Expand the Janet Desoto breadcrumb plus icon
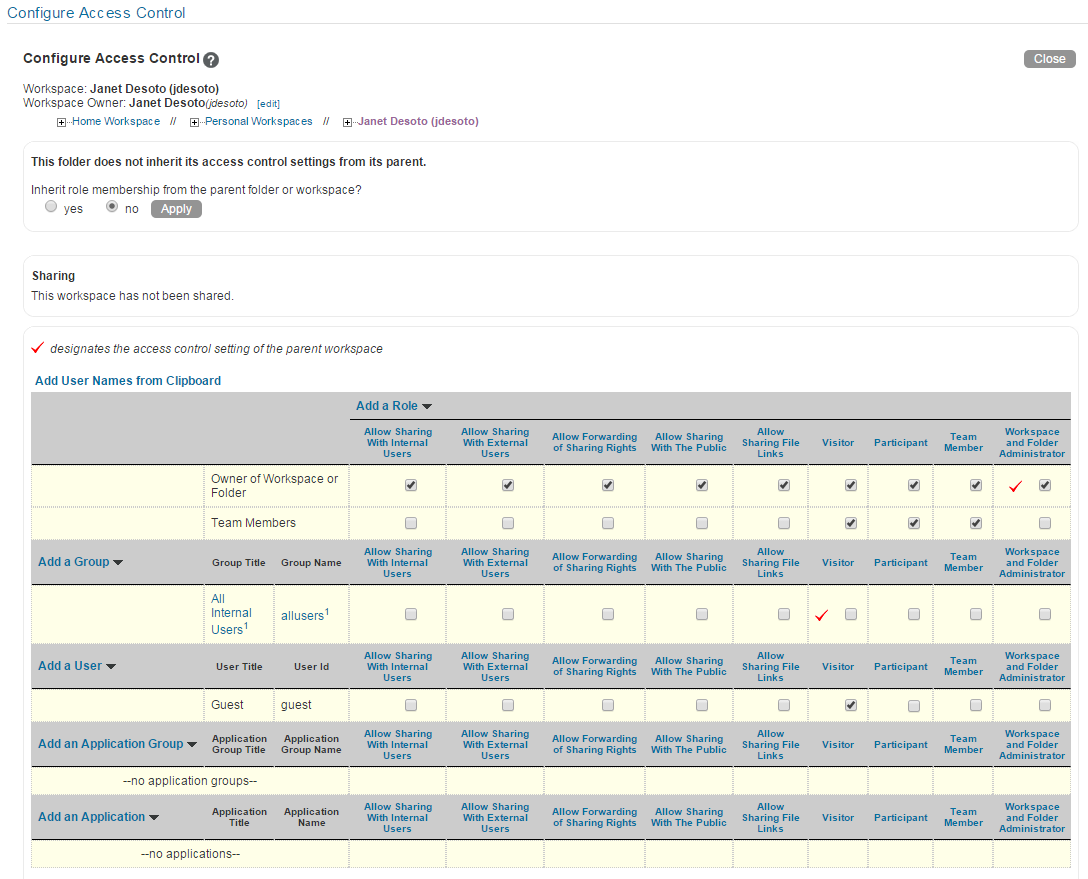1088x879 pixels. pyautogui.click(x=348, y=122)
